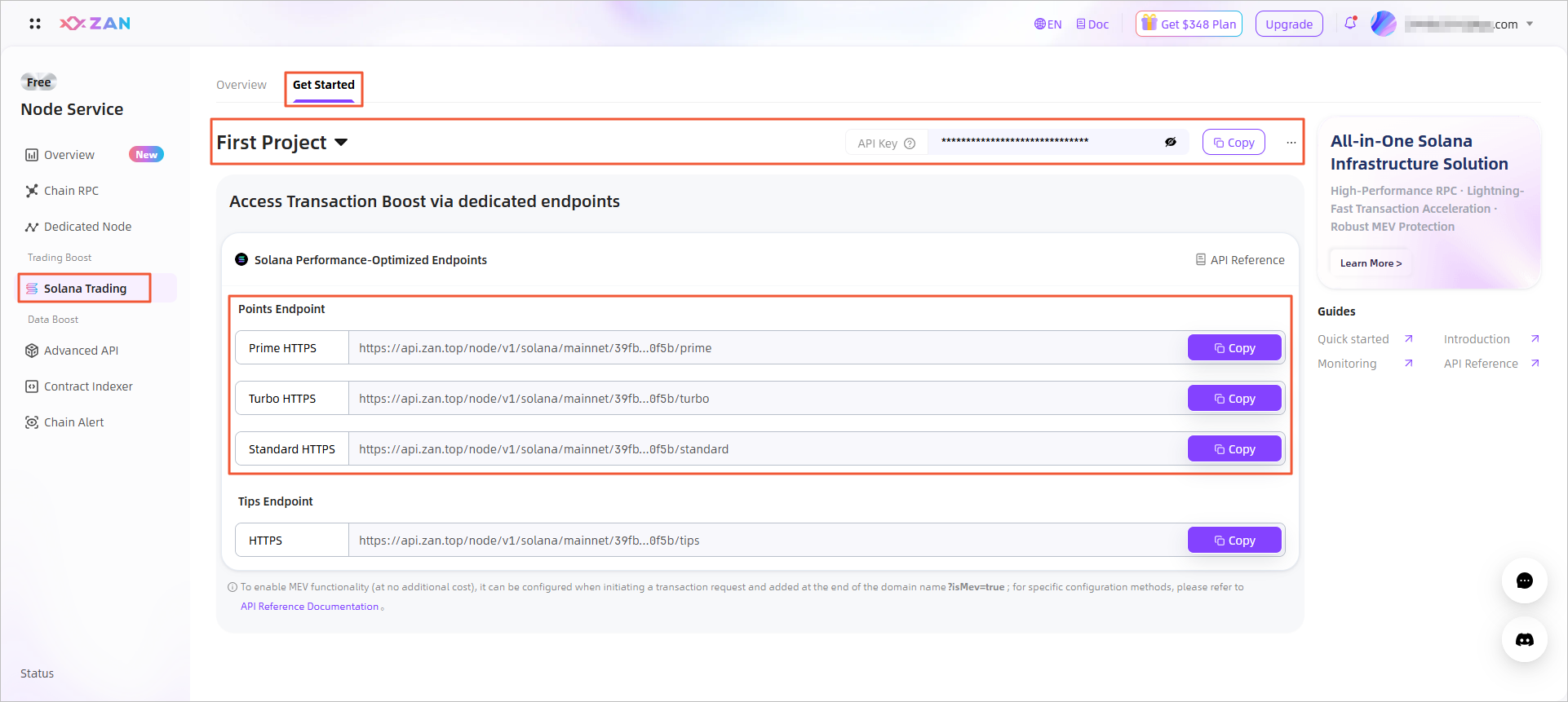Copy the Prime HTTPS endpoint
This screenshot has width=1568, height=702.
click(x=1234, y=348)
